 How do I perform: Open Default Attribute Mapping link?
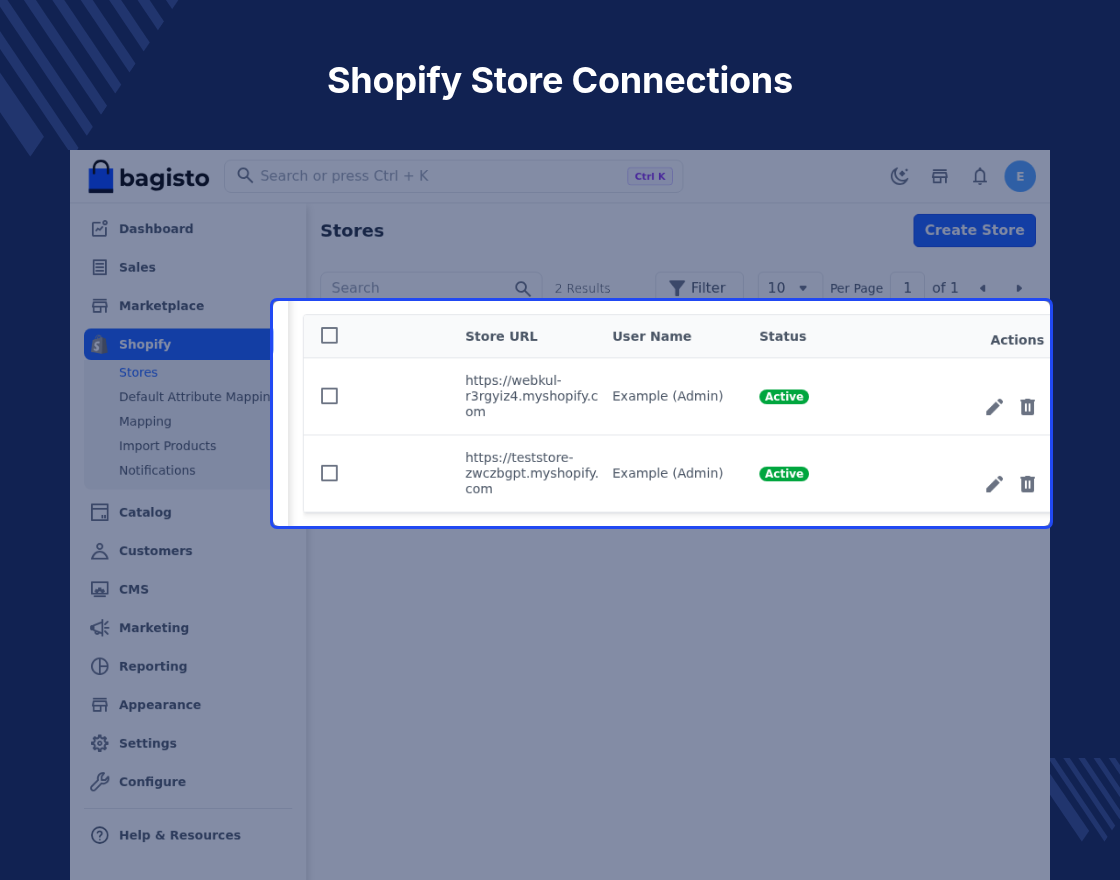tap(194, 396)
